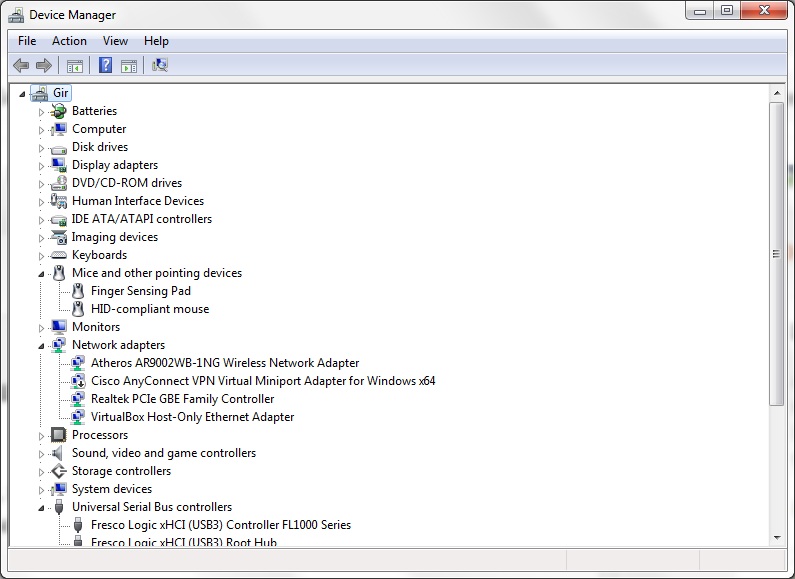Click the Device Manager title bar icon

[x=16, y=15]
